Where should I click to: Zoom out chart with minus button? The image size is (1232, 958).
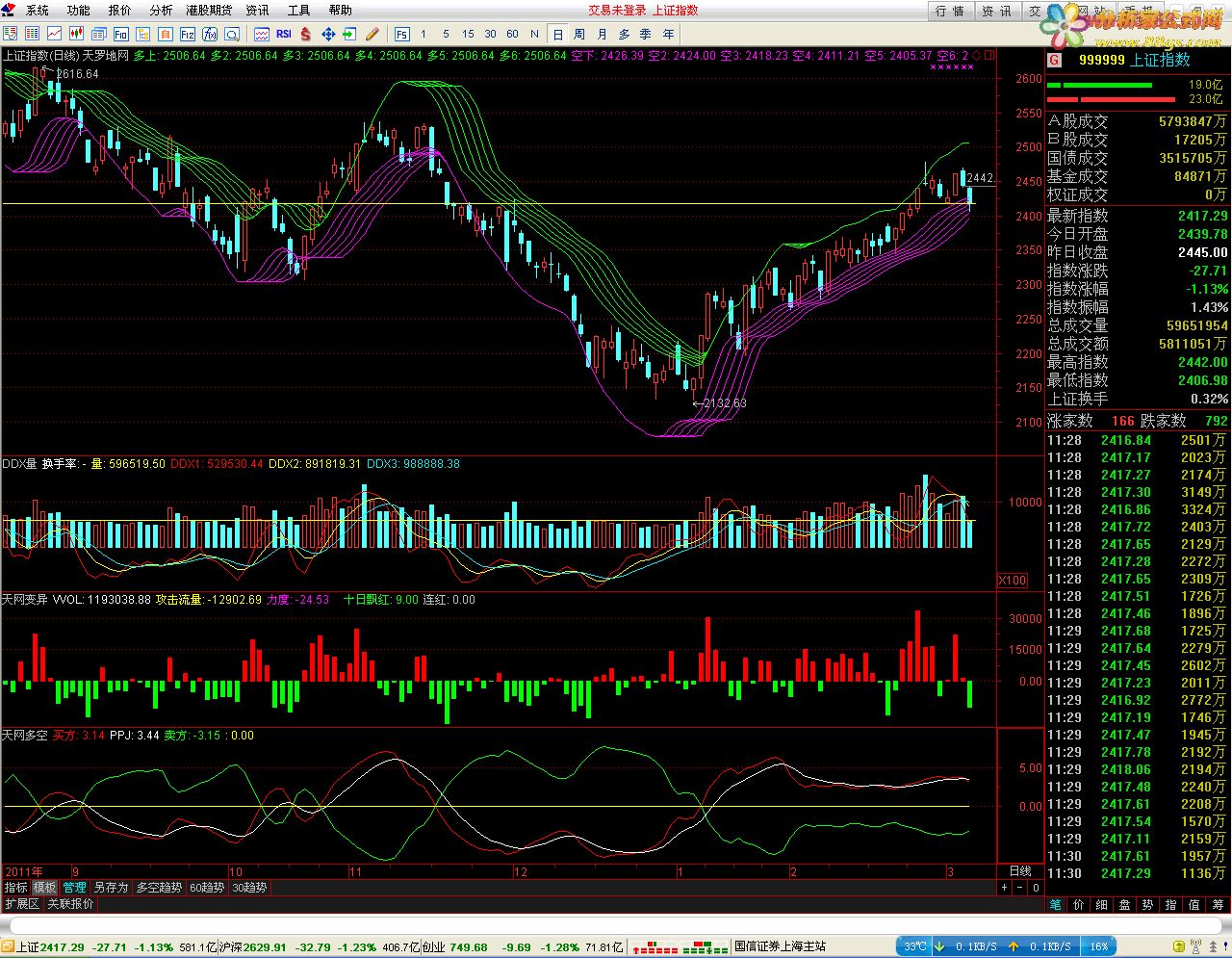pos(1019,888)
